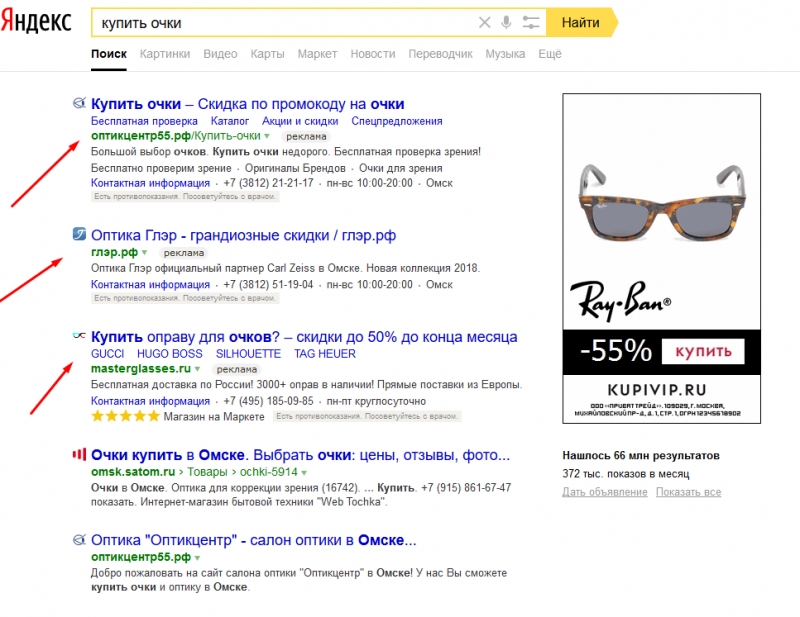Image resolution: width=800 pixels, height=617 pixels.
Task: Click the Найти search button
Action: click(581, 22)
